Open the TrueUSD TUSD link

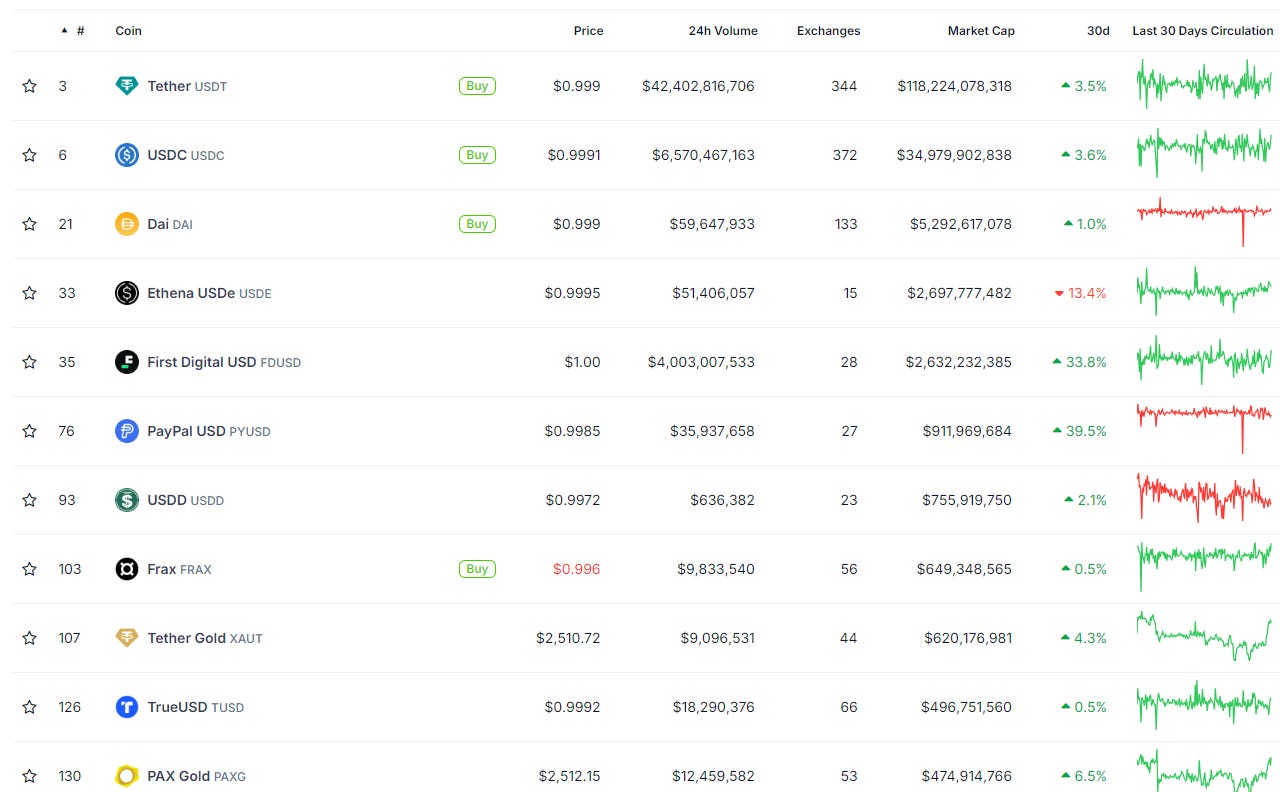pos(195,707)
